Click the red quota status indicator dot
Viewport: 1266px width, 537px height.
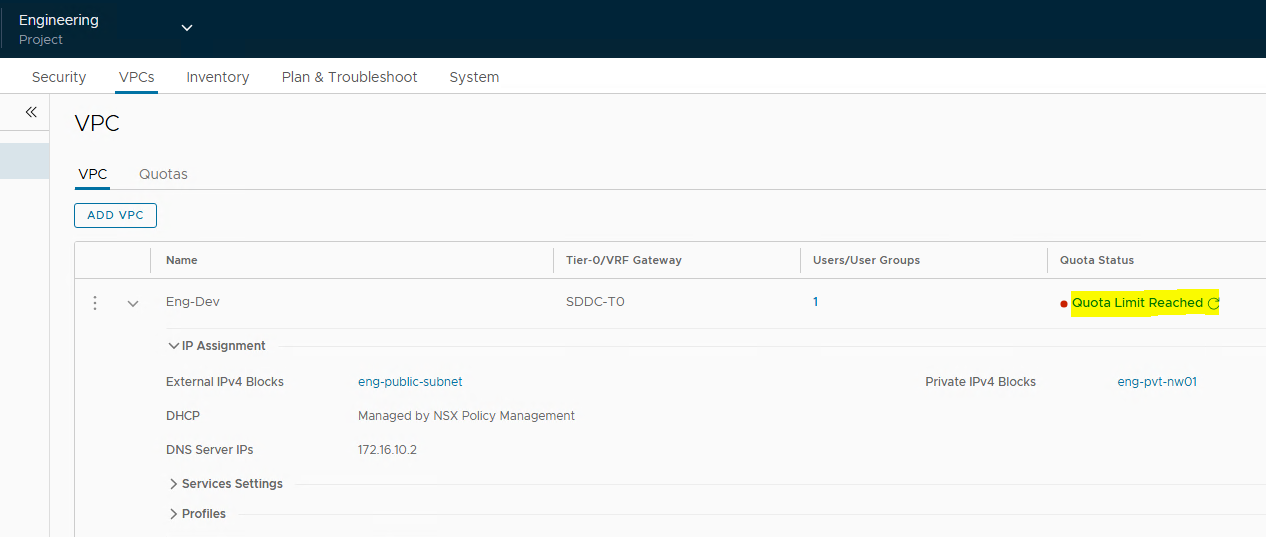pyautogui.click(x=1064, y=304)
